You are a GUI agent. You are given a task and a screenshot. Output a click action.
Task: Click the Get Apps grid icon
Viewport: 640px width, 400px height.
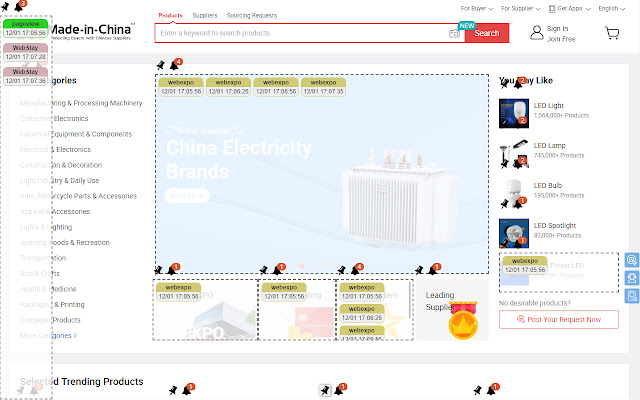pyautogui.click(x=552, y=9)
